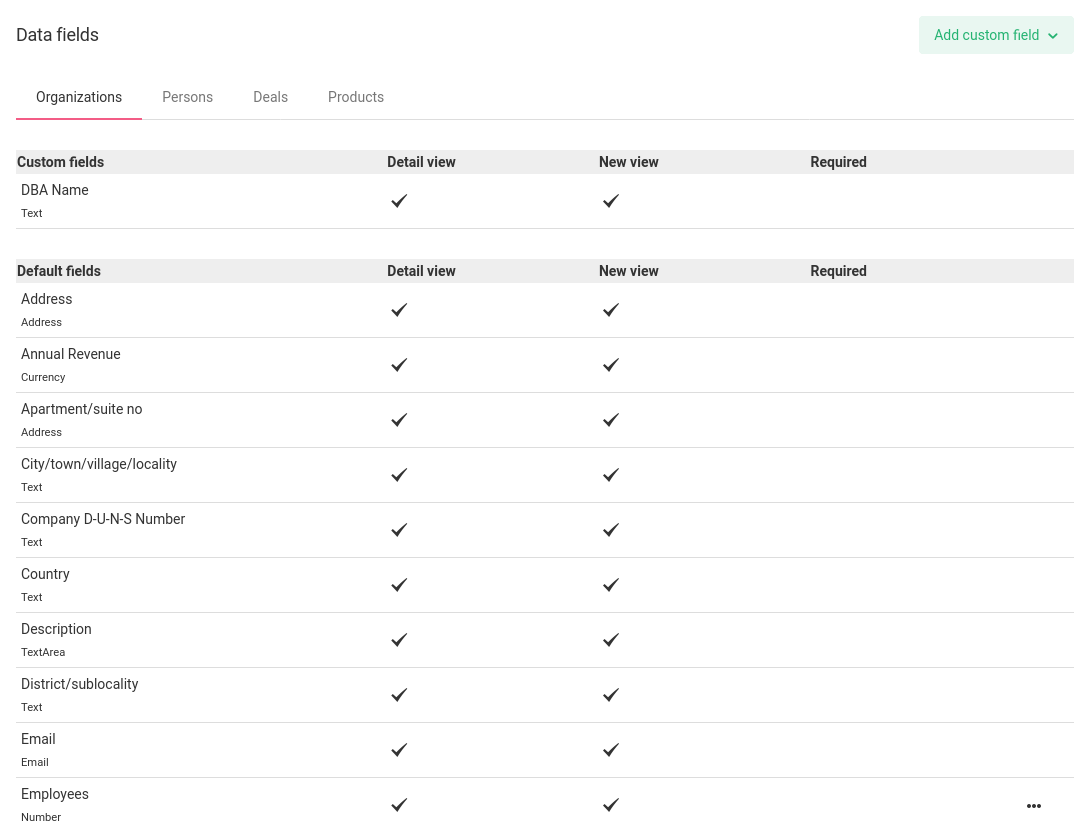Click Detail view checkmark for Annual Revenue
The width and height of the screenshot is (1090, 832).
(x=399, y=365)
